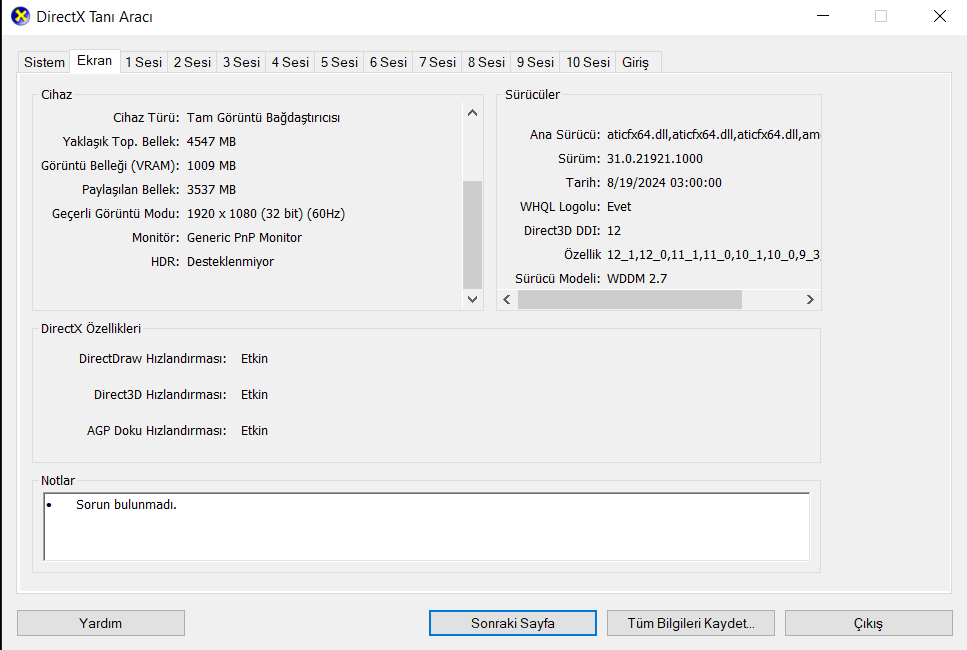Open the 10 Sesi tab
The height and width of the screenshot is (650, 967).
pos(588,62)
